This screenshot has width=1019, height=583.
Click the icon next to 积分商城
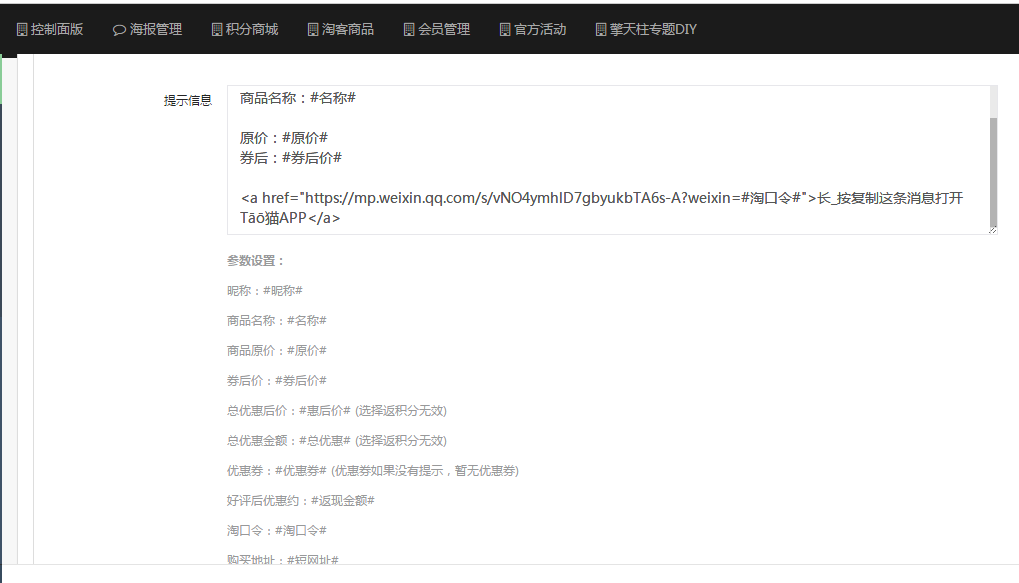click(217, 30)
